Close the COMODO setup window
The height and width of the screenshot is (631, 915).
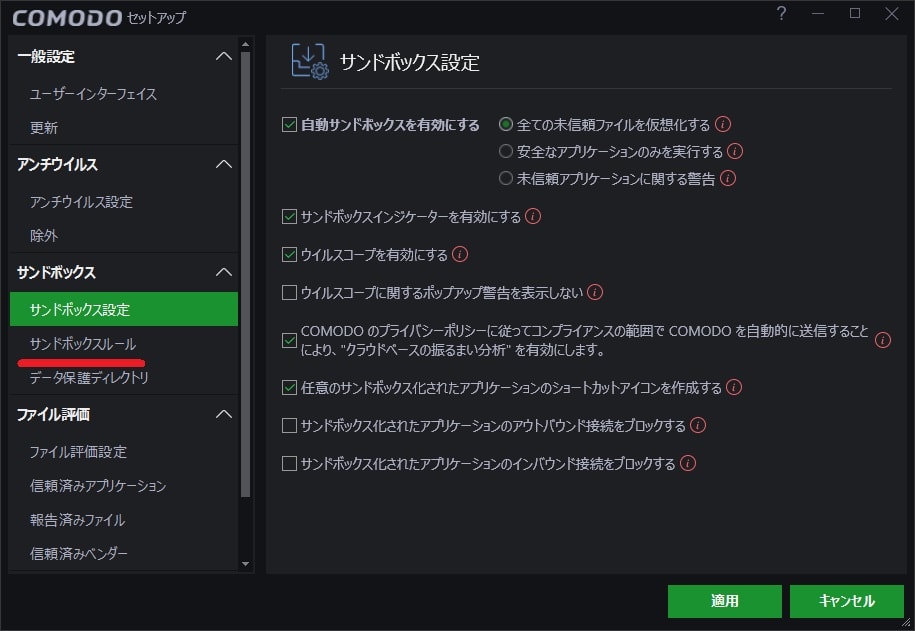tap(892, 13)
